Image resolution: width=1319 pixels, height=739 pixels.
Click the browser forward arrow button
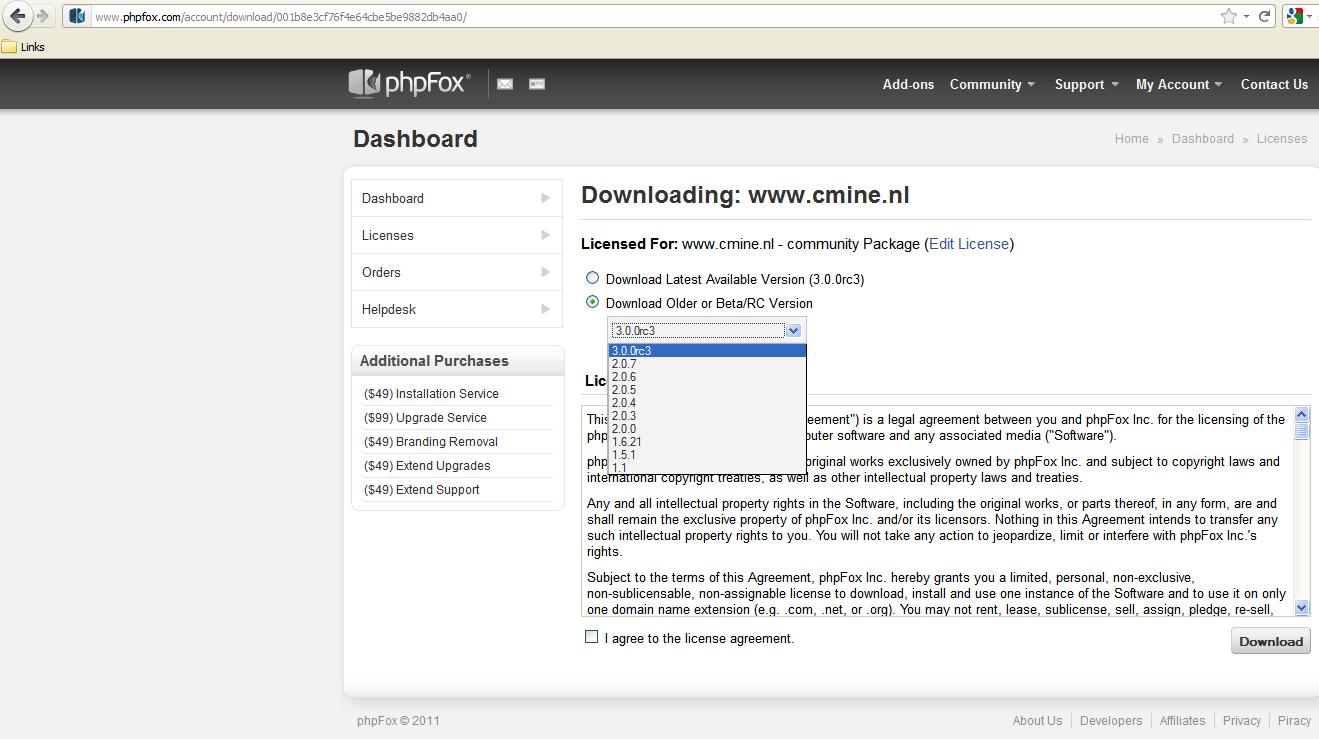tap(43, 16)
